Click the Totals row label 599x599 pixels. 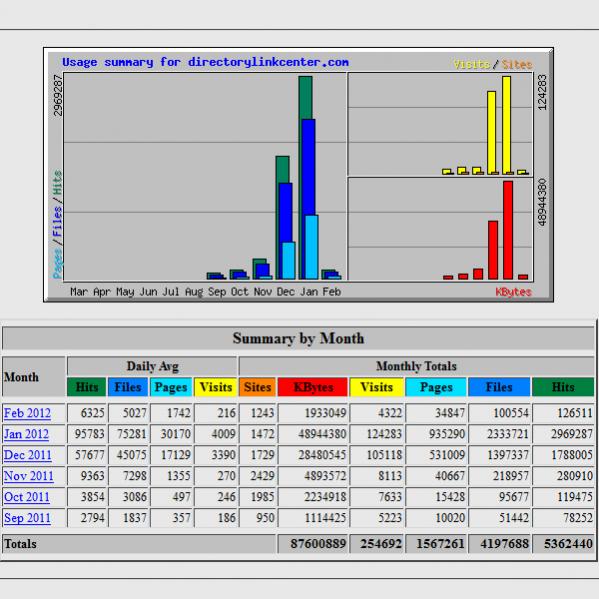(x=20, y=544)
